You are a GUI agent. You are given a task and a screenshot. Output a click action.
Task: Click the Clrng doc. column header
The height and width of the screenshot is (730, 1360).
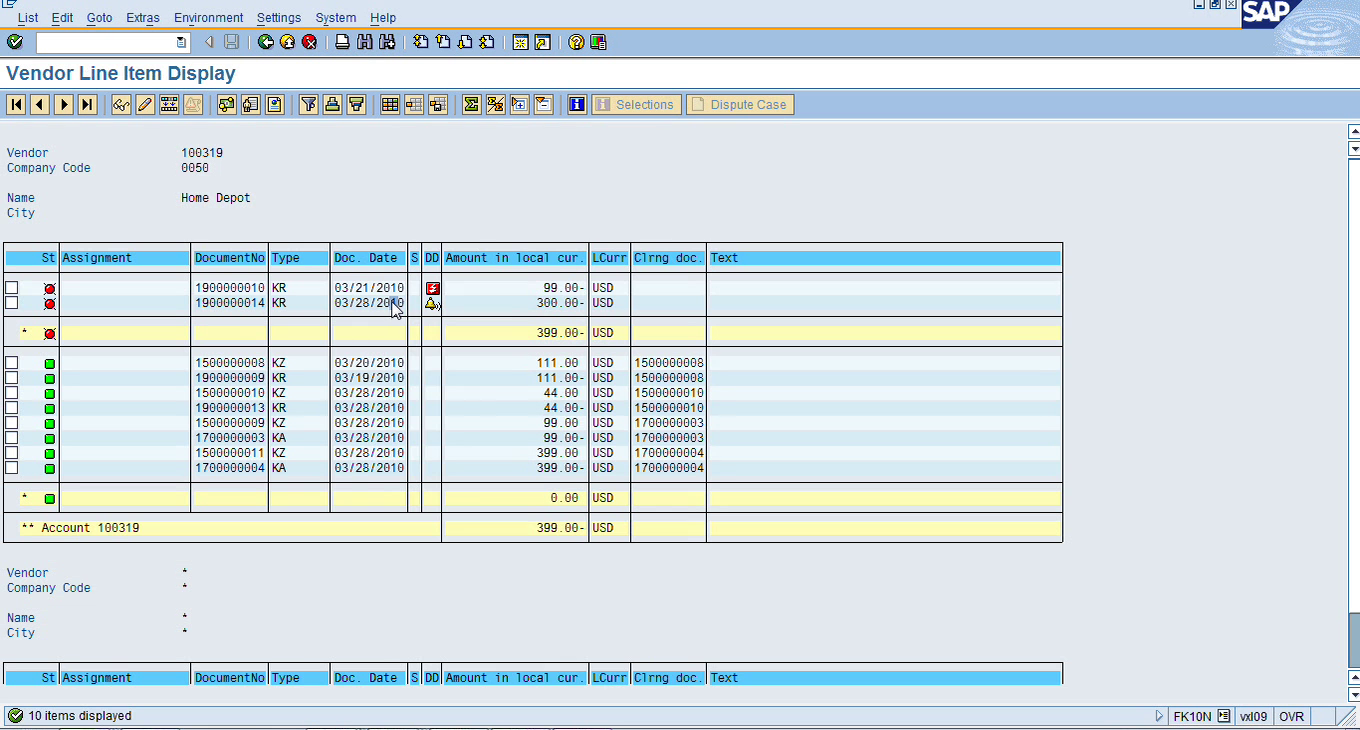click(668, 258)
